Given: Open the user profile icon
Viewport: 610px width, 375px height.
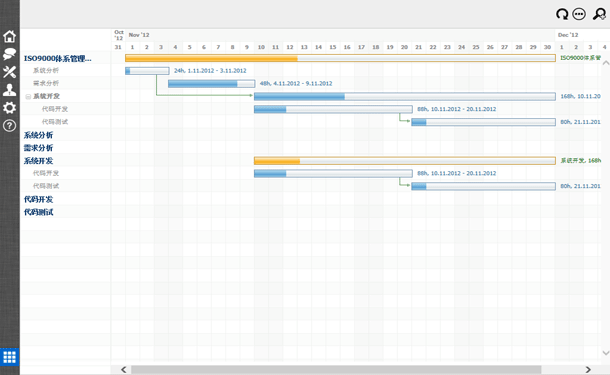Looking at the screenshot, I should tap(9, 90).
